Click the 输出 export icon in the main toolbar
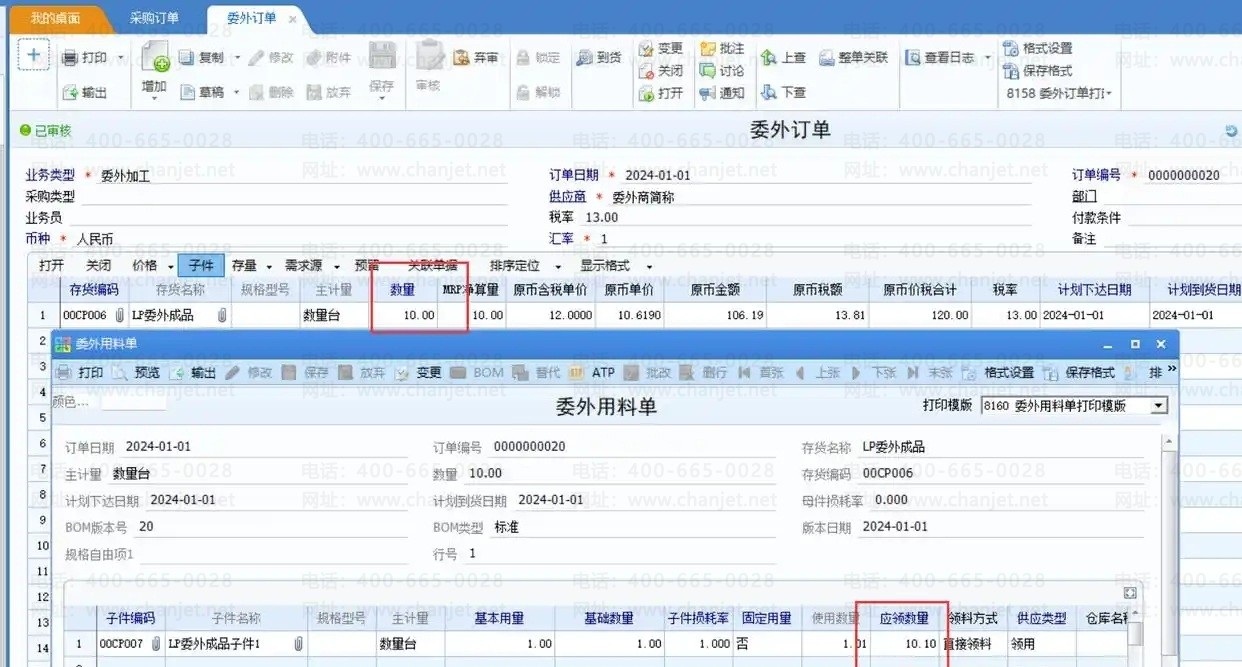 click(71, 92)
